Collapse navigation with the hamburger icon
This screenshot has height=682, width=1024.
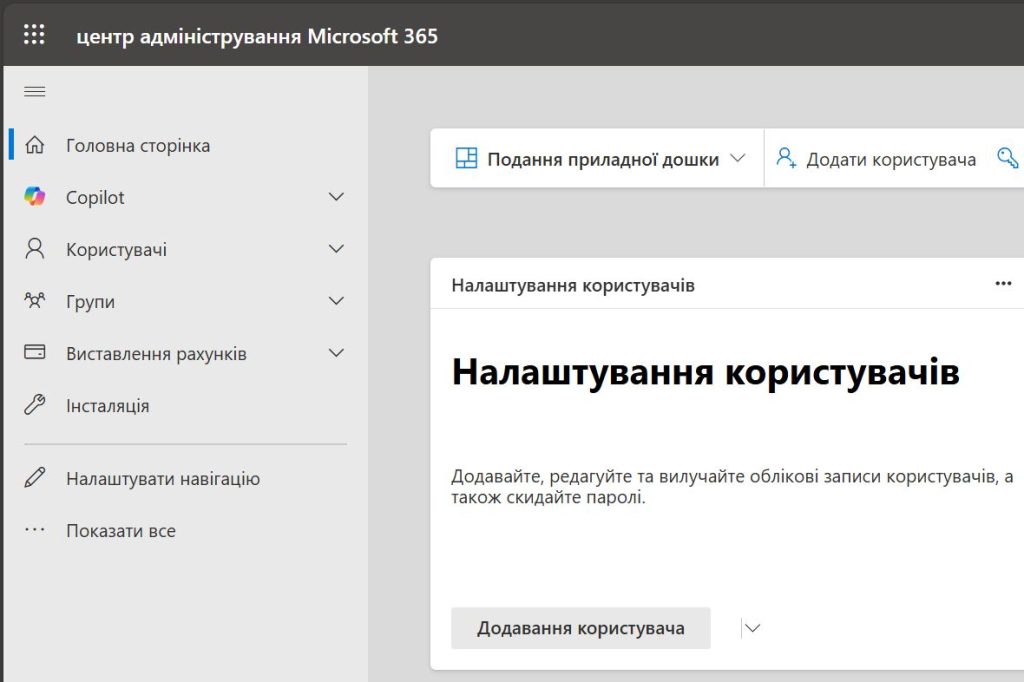point(35,91)
